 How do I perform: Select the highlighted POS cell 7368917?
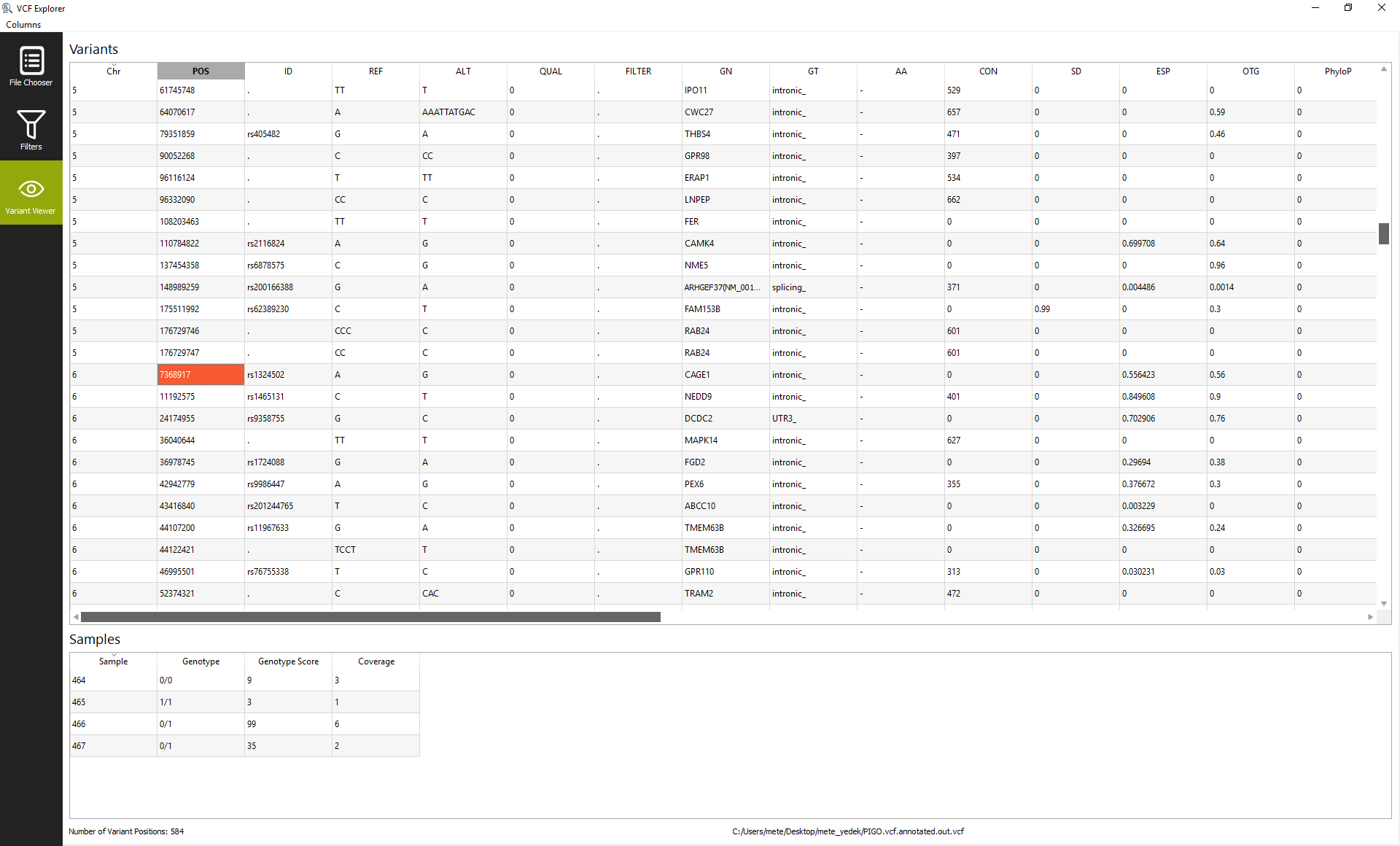point(201,374)
